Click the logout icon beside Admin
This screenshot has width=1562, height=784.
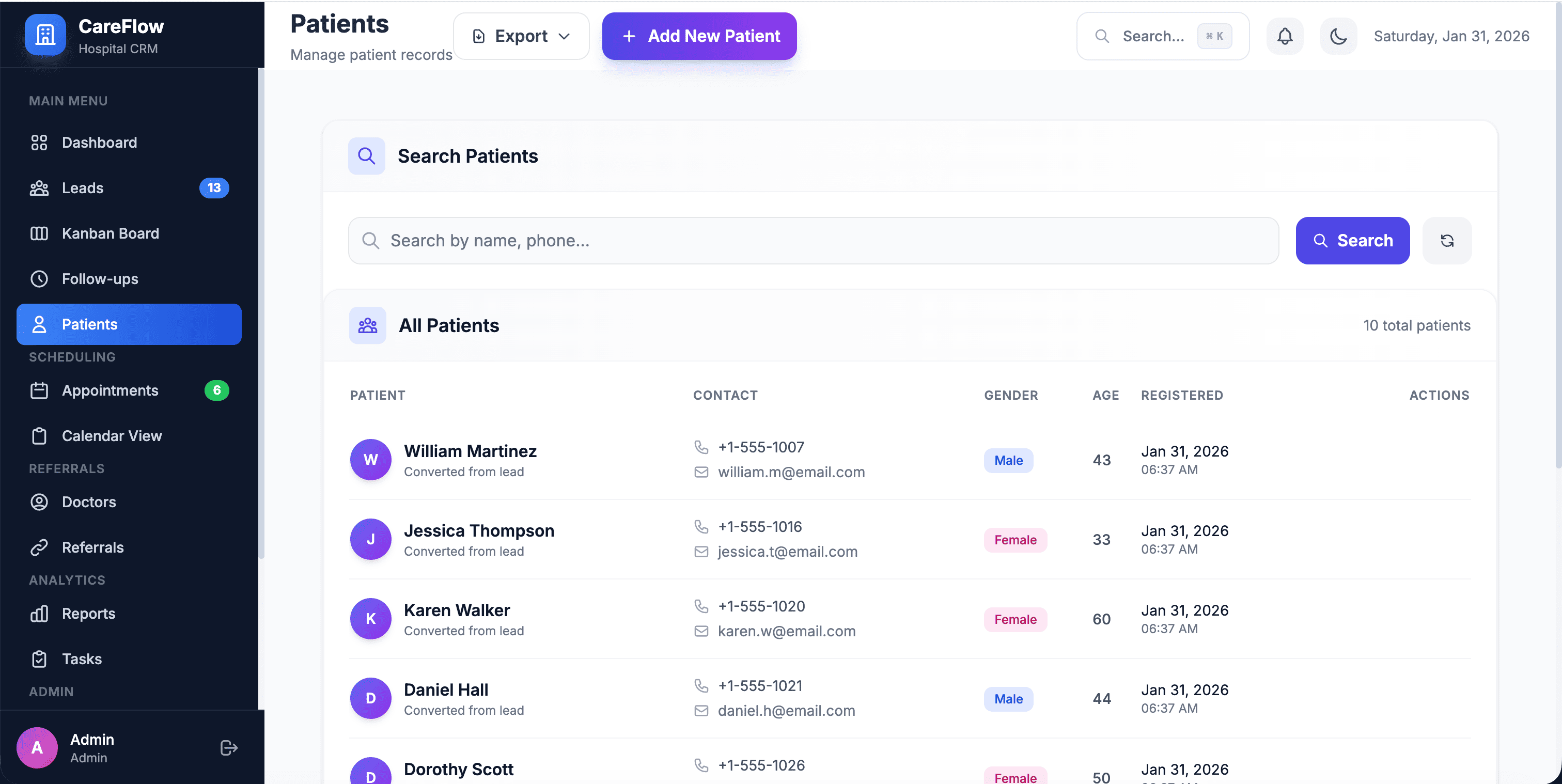(x=229, y=748)
